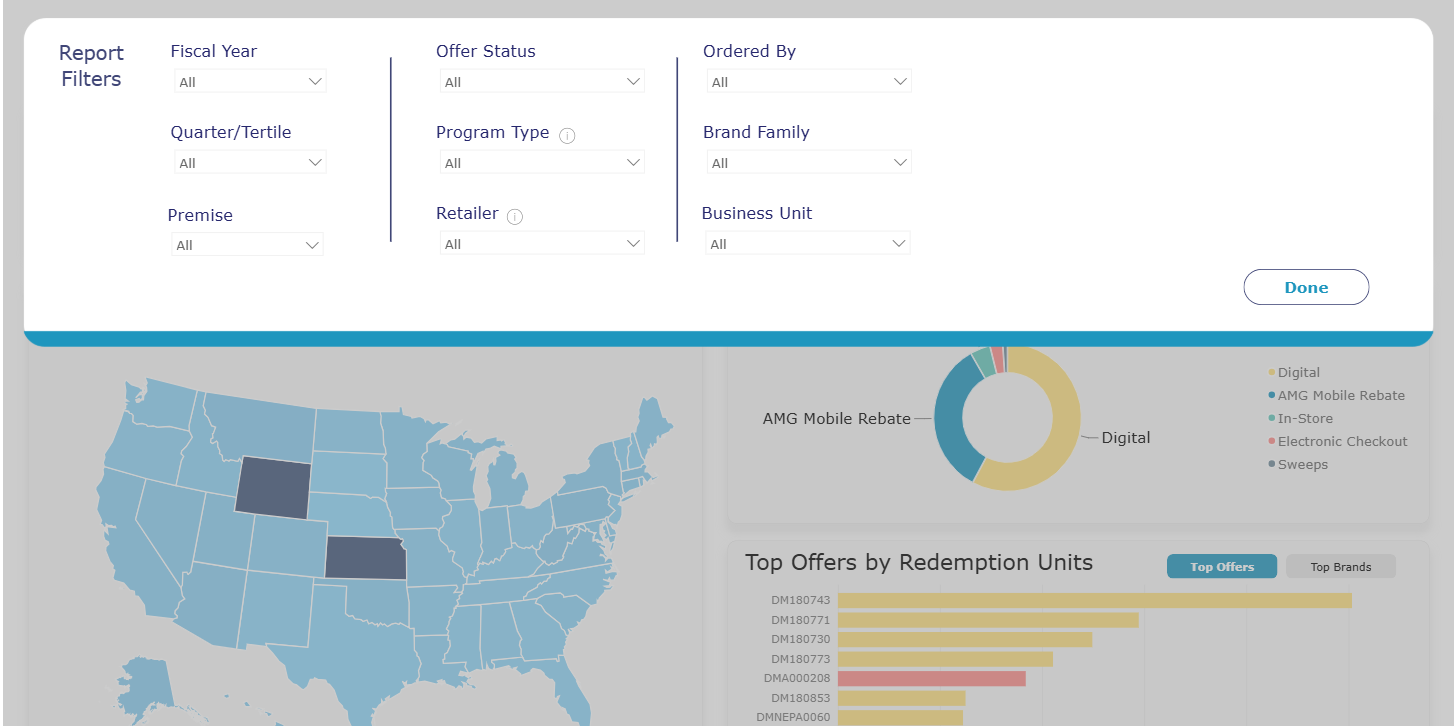
Task: Switch to the Top Offers view
Action: (x=1222, y=567)
